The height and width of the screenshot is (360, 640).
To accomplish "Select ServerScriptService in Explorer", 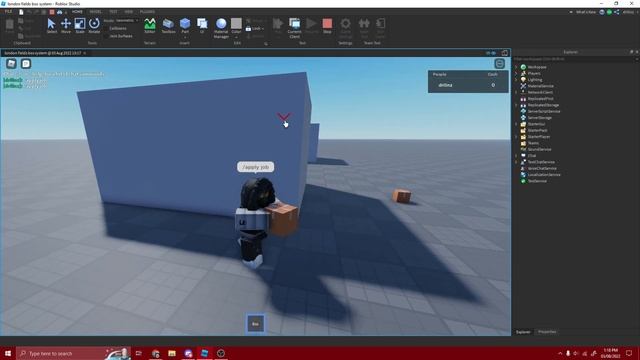I will click(x=544, y=111).
